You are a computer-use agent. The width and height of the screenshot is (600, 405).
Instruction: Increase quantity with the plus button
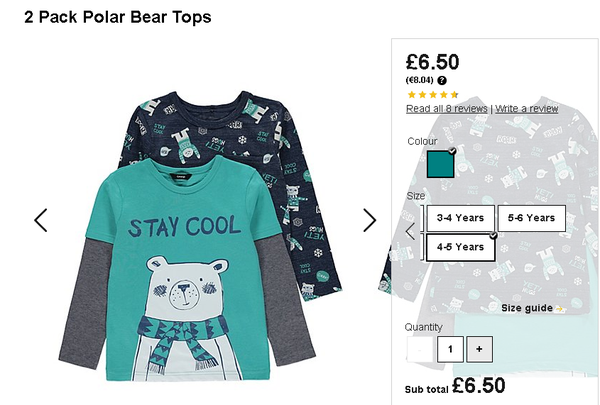(x=479, y=349)
